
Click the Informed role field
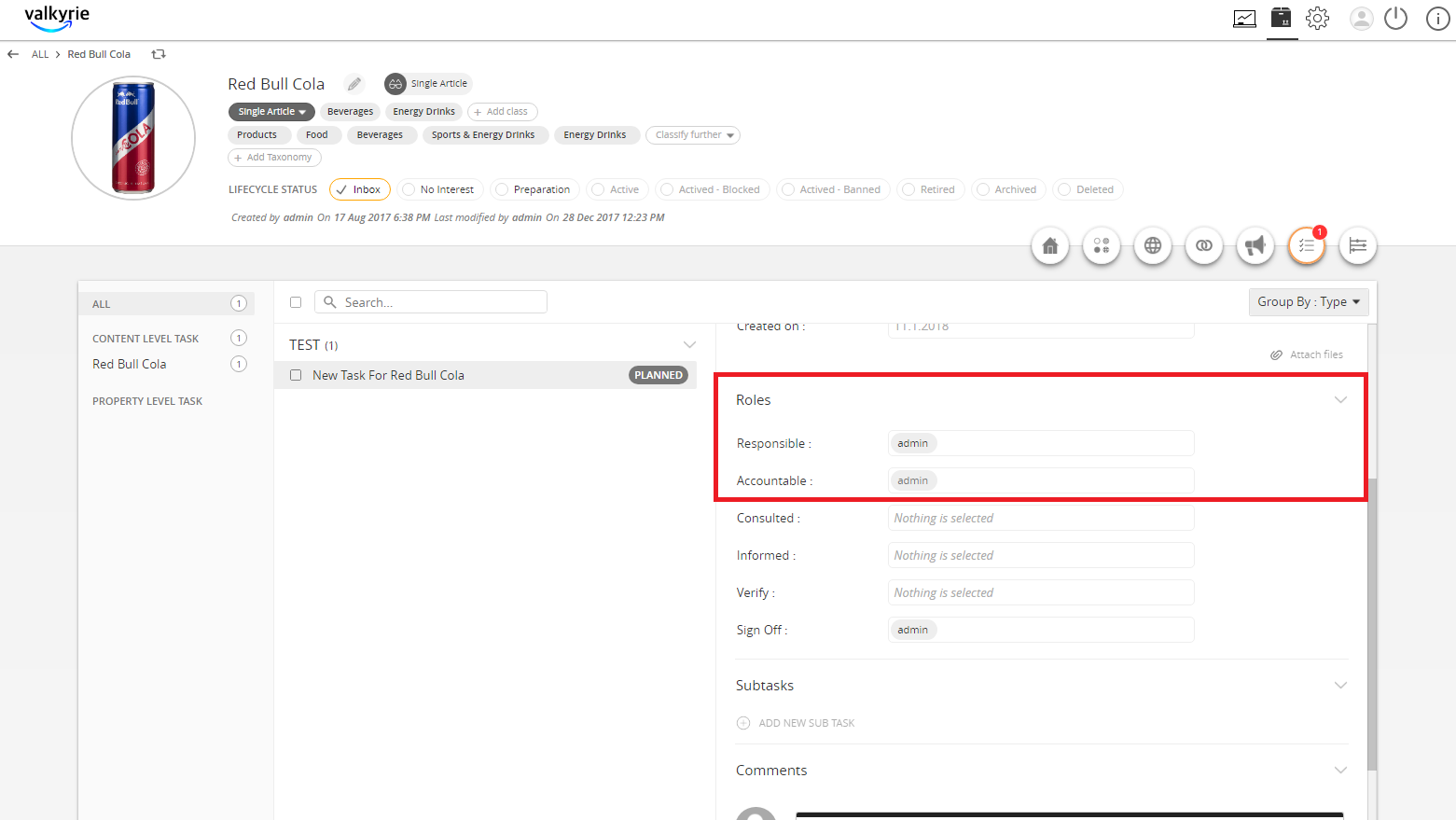(1041, 555)
